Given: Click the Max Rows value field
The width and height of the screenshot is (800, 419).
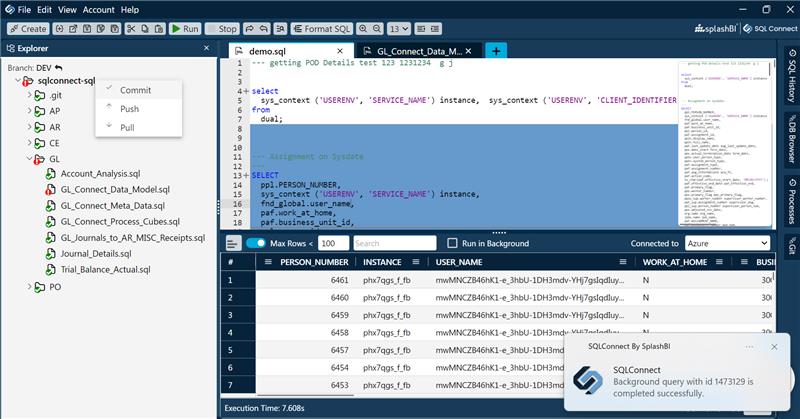Looking at the screenshot, I should click(x=333, y=243).
